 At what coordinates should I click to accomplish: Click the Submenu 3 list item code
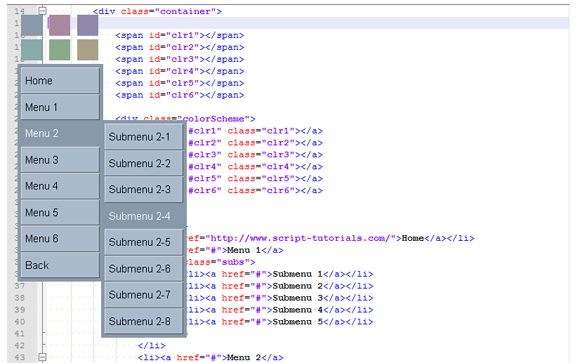pos(280,298)
